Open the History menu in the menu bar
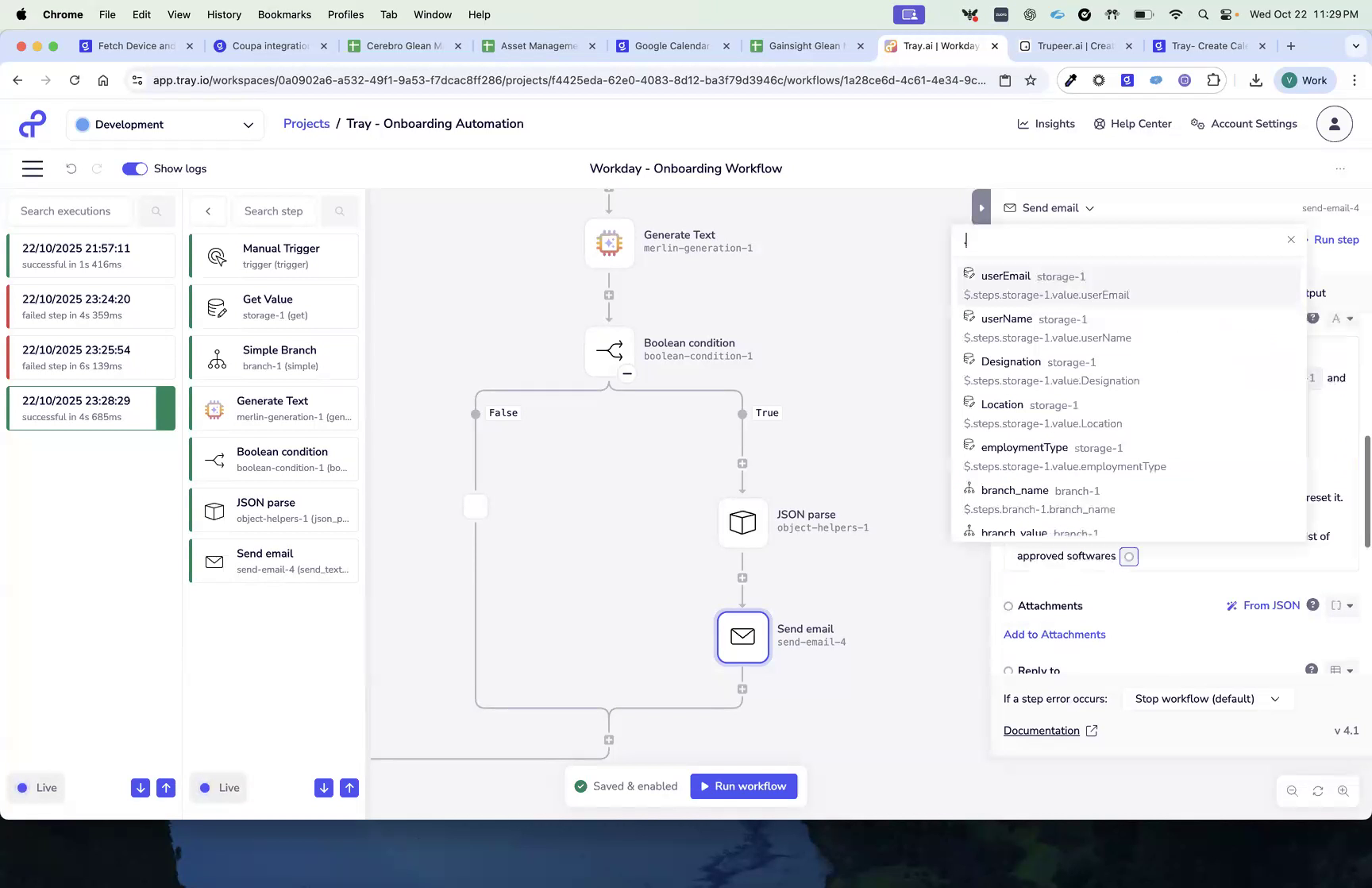Viewport: 1372px width, 888px height. tap(223, 14)
